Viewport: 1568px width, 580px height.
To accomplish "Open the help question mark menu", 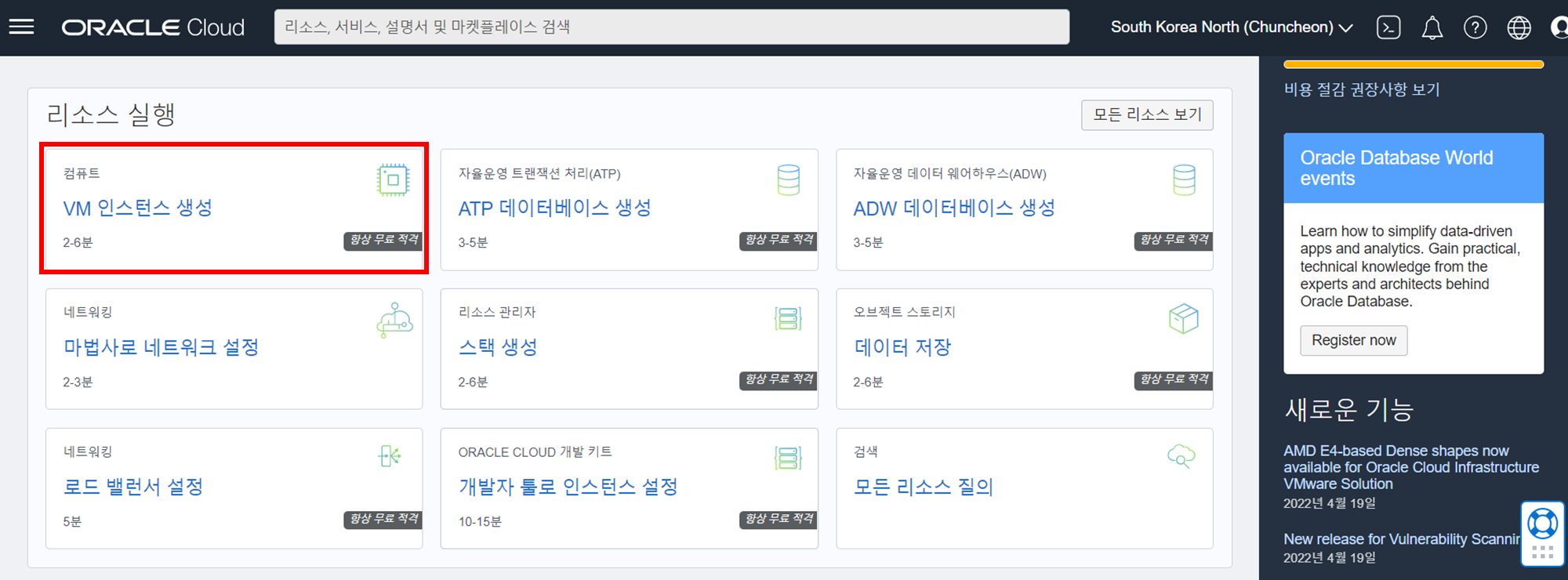I will (1475, 27).
